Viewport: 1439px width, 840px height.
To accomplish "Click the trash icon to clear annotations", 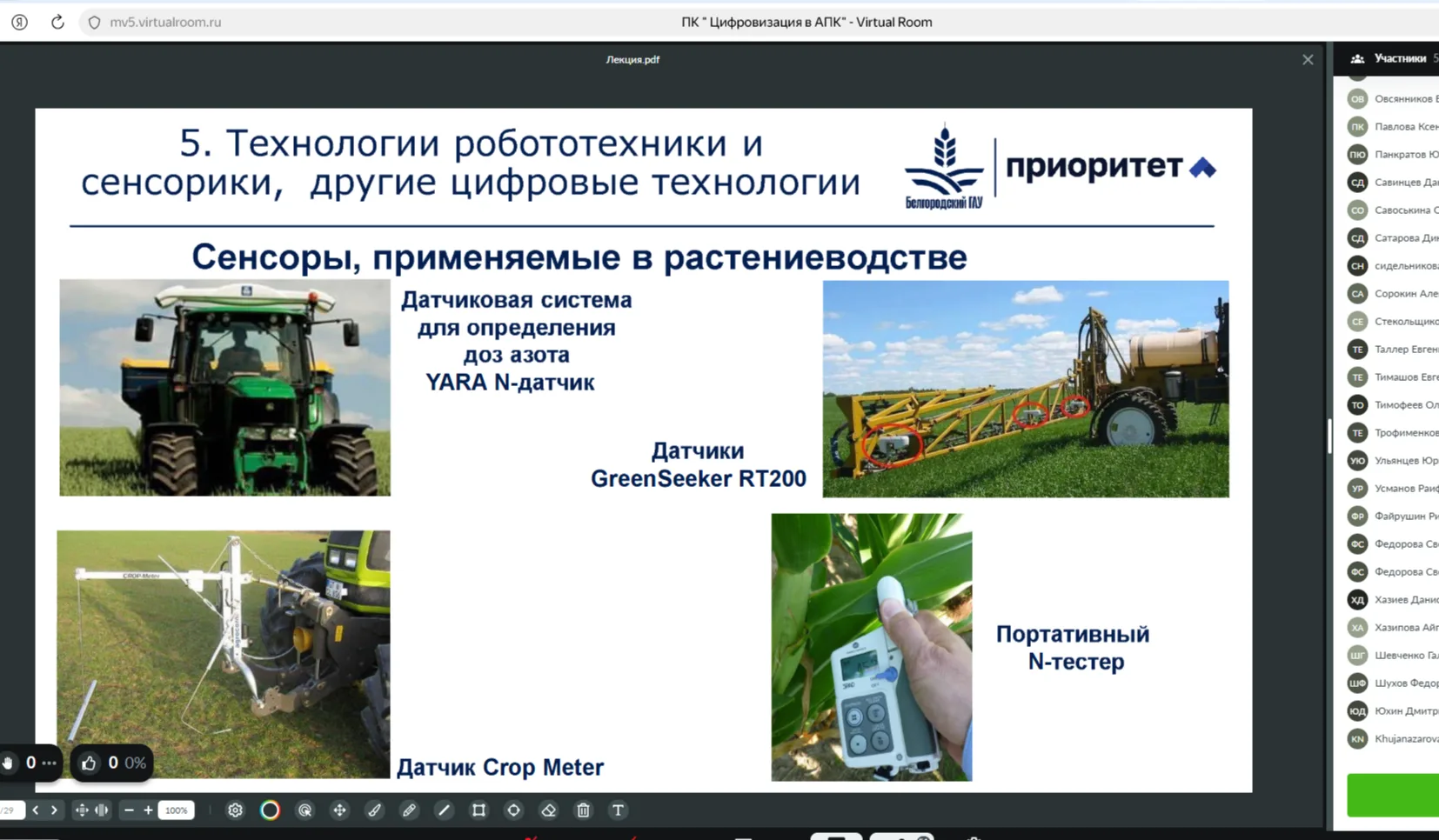I will 583,810.
